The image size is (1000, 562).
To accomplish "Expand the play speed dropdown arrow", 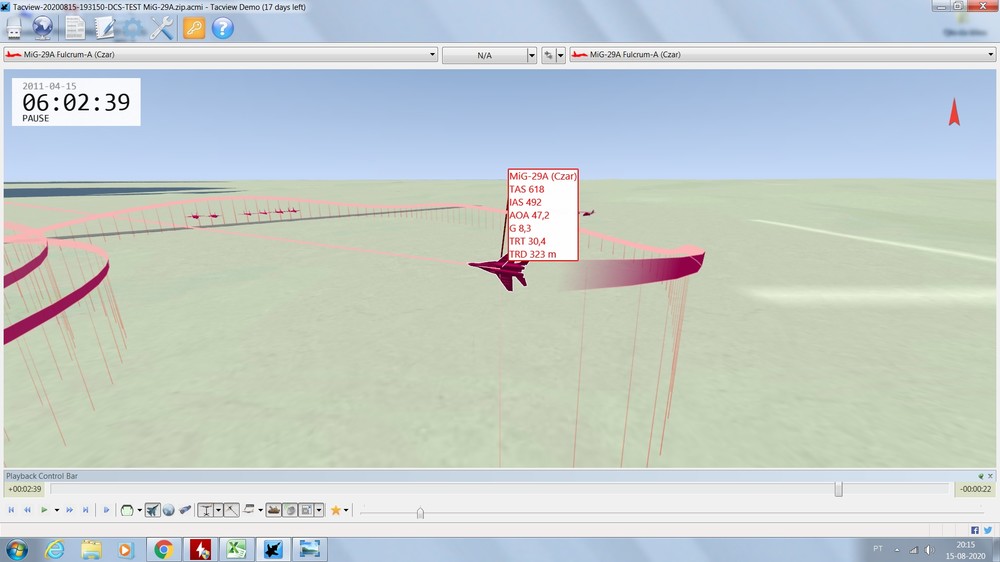I will (57, 510).
